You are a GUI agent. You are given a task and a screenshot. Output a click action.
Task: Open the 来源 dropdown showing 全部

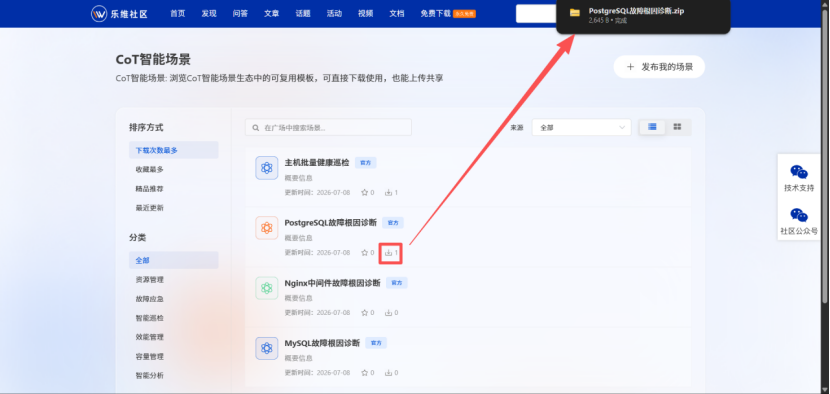[581, 127]
